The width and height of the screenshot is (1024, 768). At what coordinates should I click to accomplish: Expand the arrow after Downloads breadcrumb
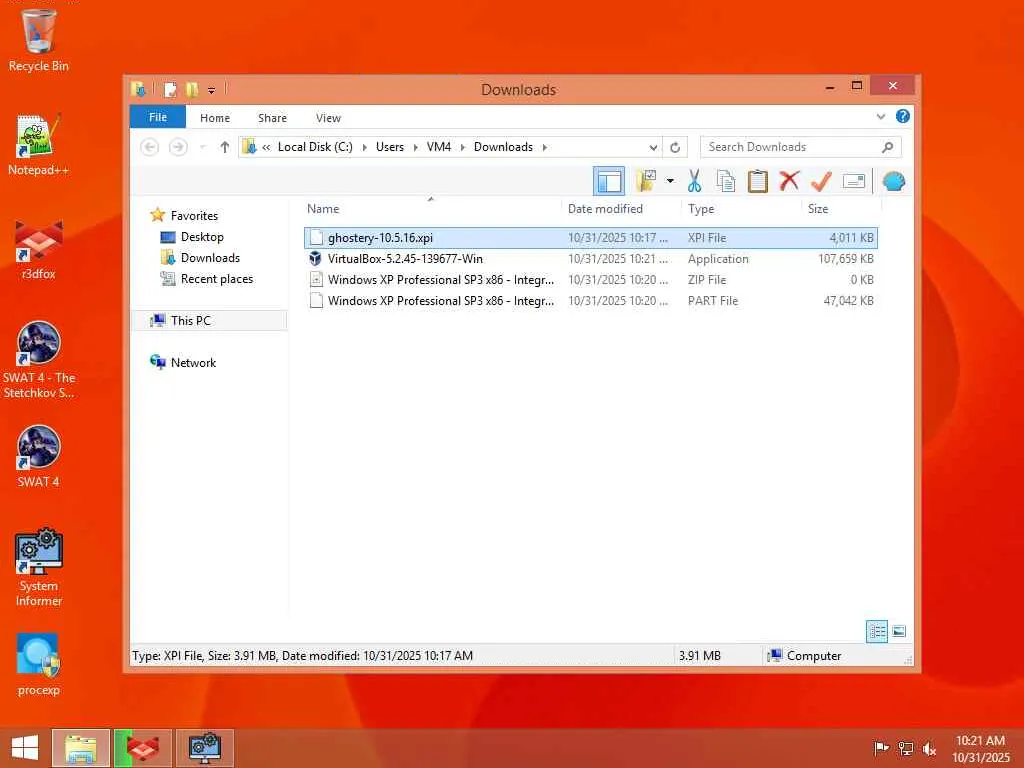(545, 147)
